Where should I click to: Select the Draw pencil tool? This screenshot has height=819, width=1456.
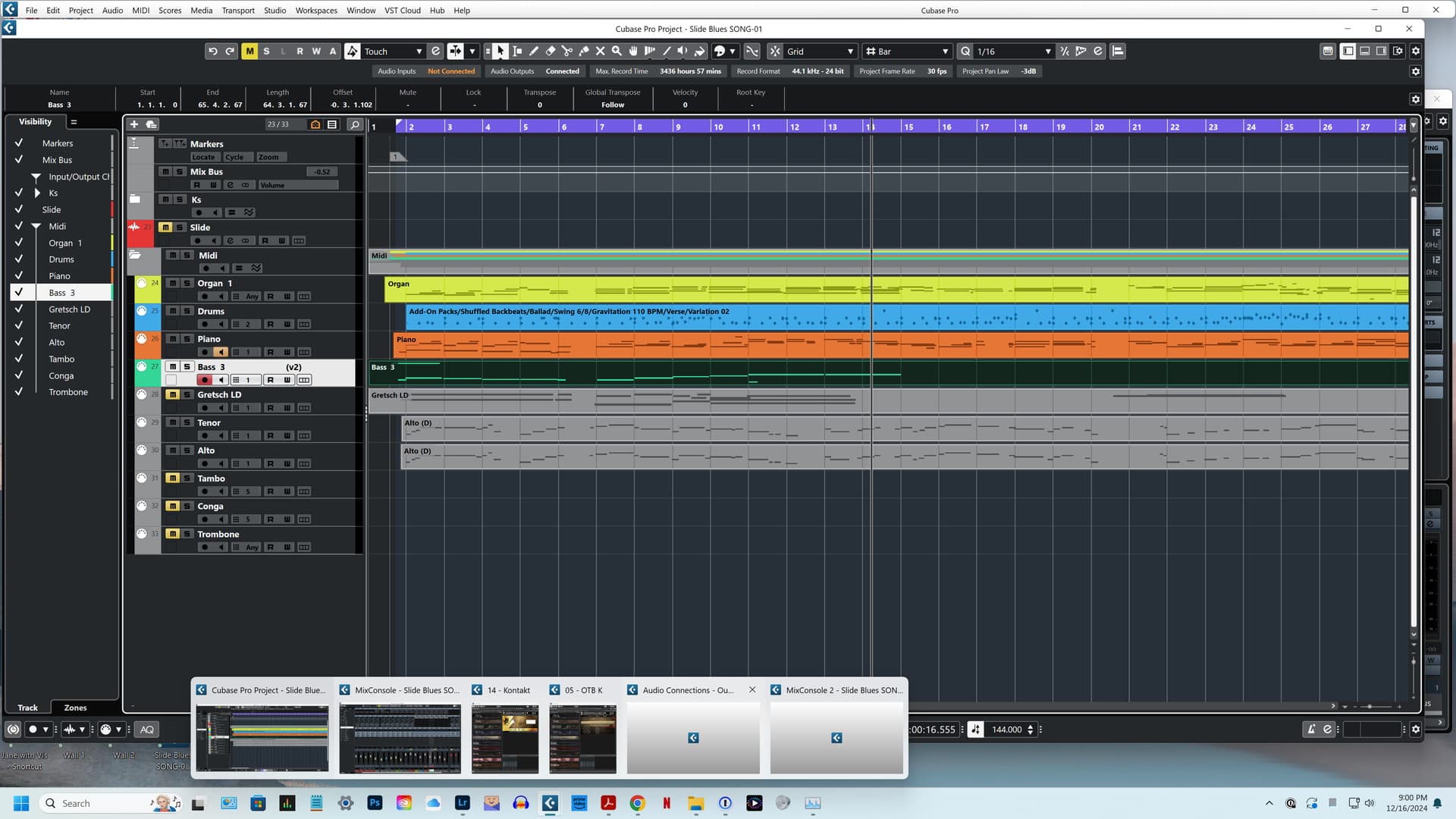(x=533, y=51)
